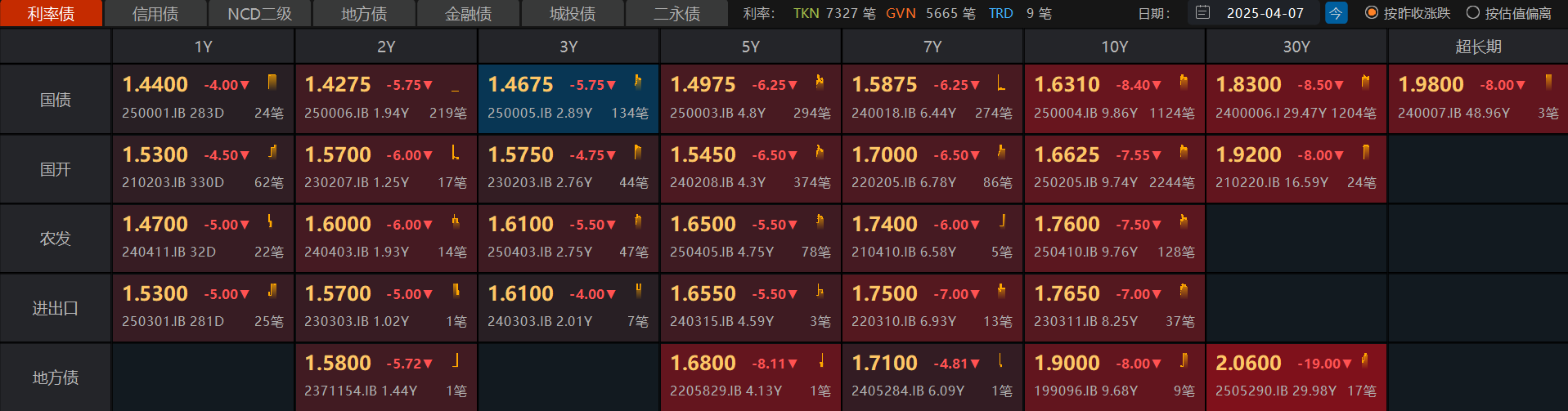Open candlestick icon in 250003.IB cell
The width and height of the screenshot is (1568, 411).
click(820, 83)
